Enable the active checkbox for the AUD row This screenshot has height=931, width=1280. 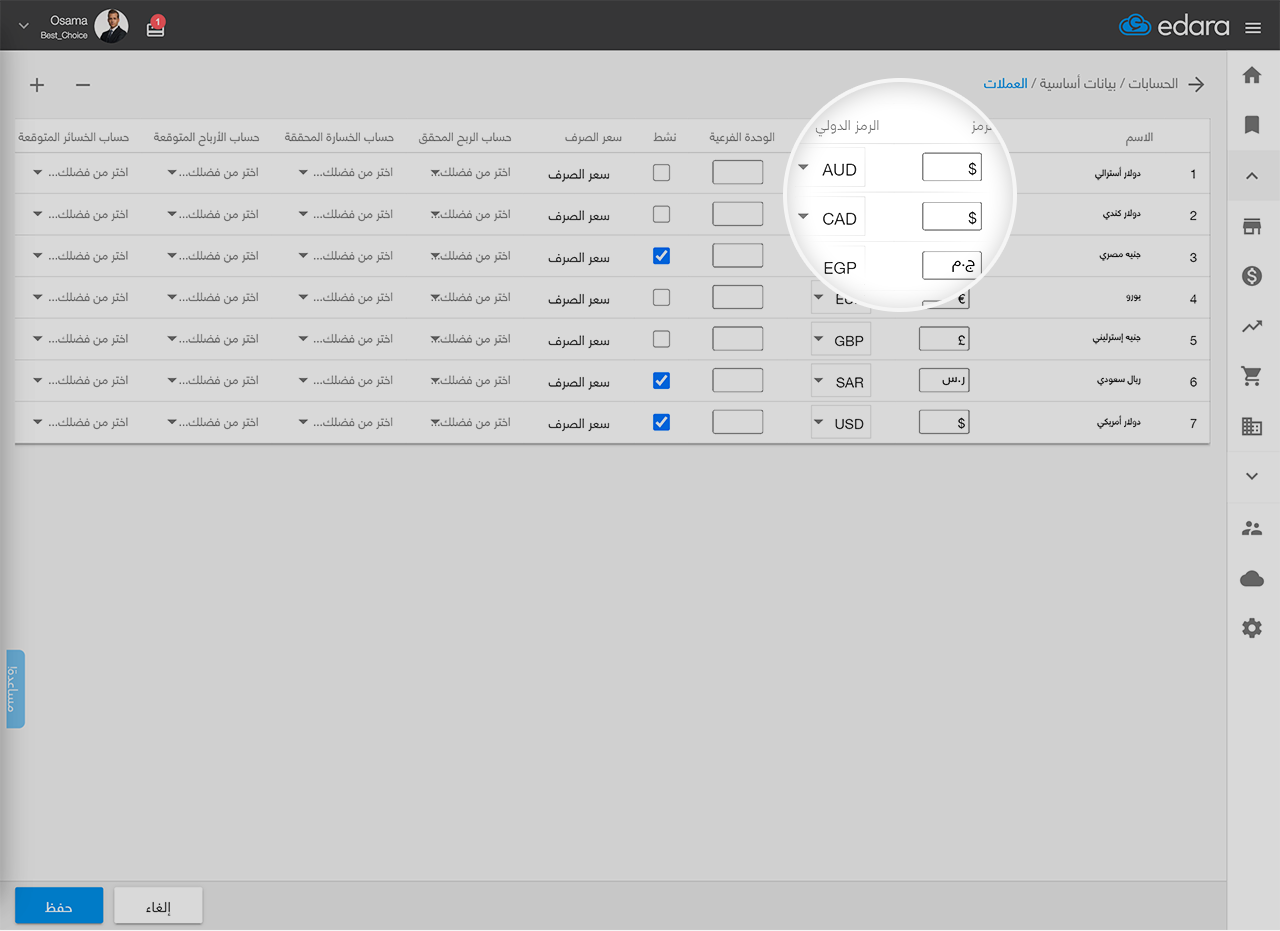pos(661,173)
